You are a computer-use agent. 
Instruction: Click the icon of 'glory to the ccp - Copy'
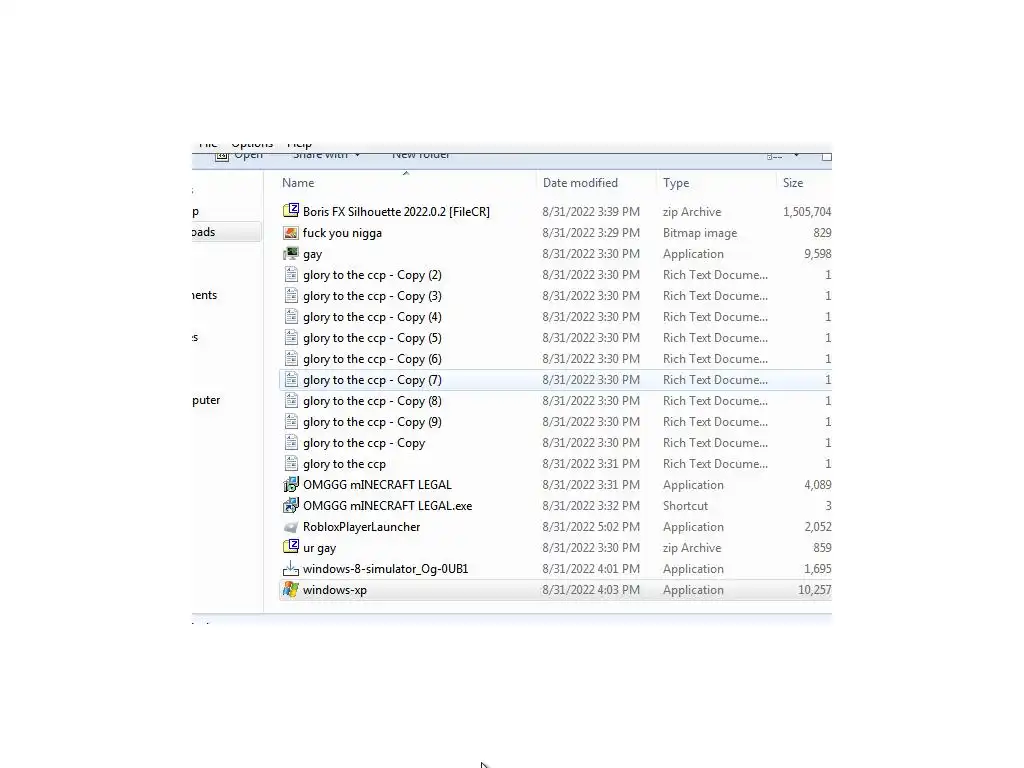coord(291,442)
